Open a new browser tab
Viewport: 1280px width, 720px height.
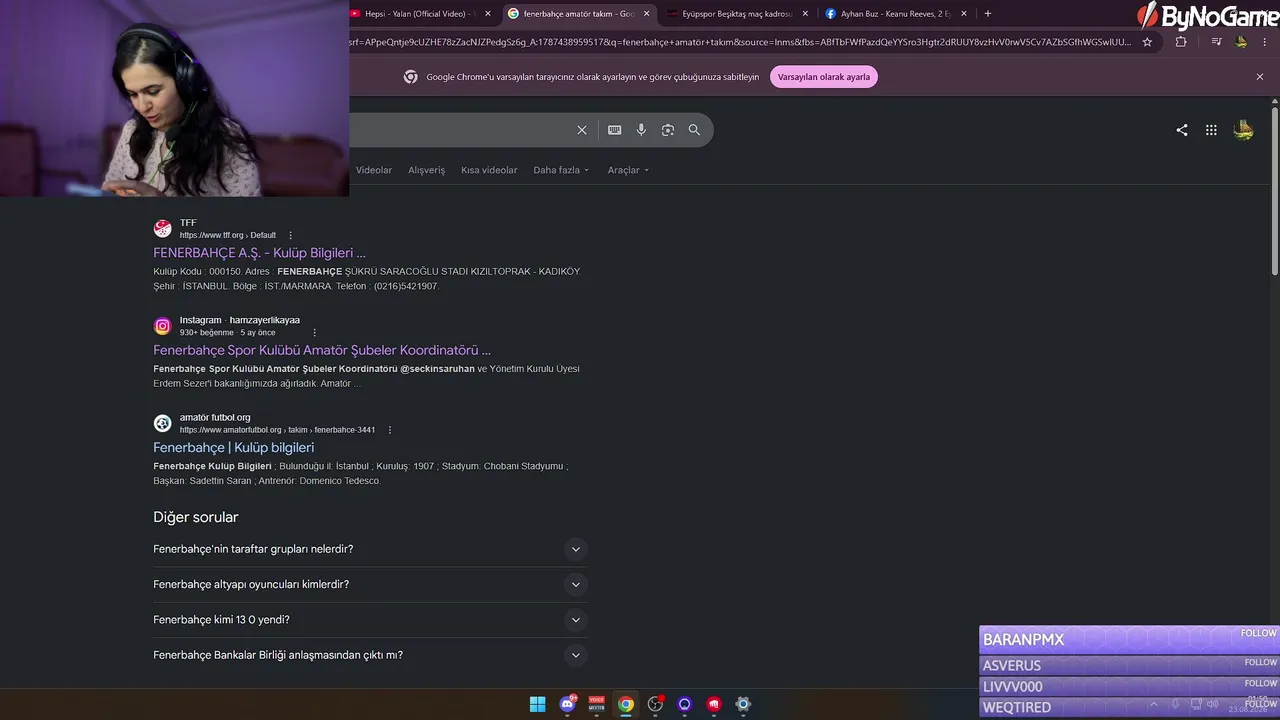(x=988, y=14)
